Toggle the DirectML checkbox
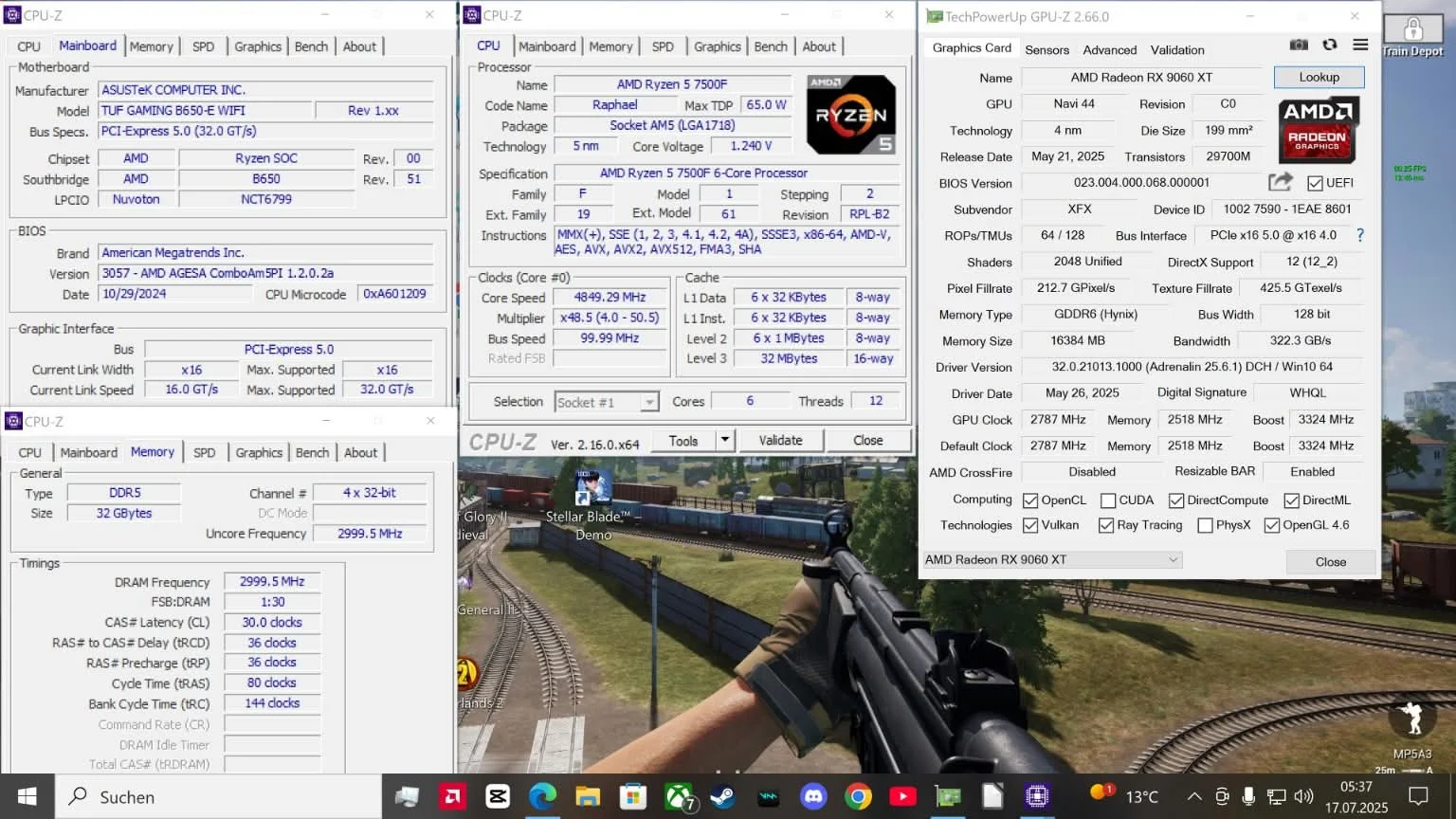 (1291, 500)
